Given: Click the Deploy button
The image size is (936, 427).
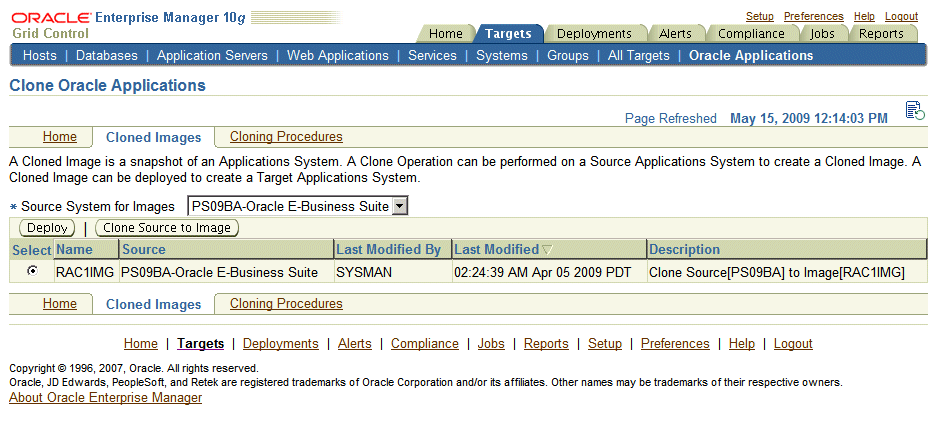Looking at the screenshot, I should tap(47, 228).
